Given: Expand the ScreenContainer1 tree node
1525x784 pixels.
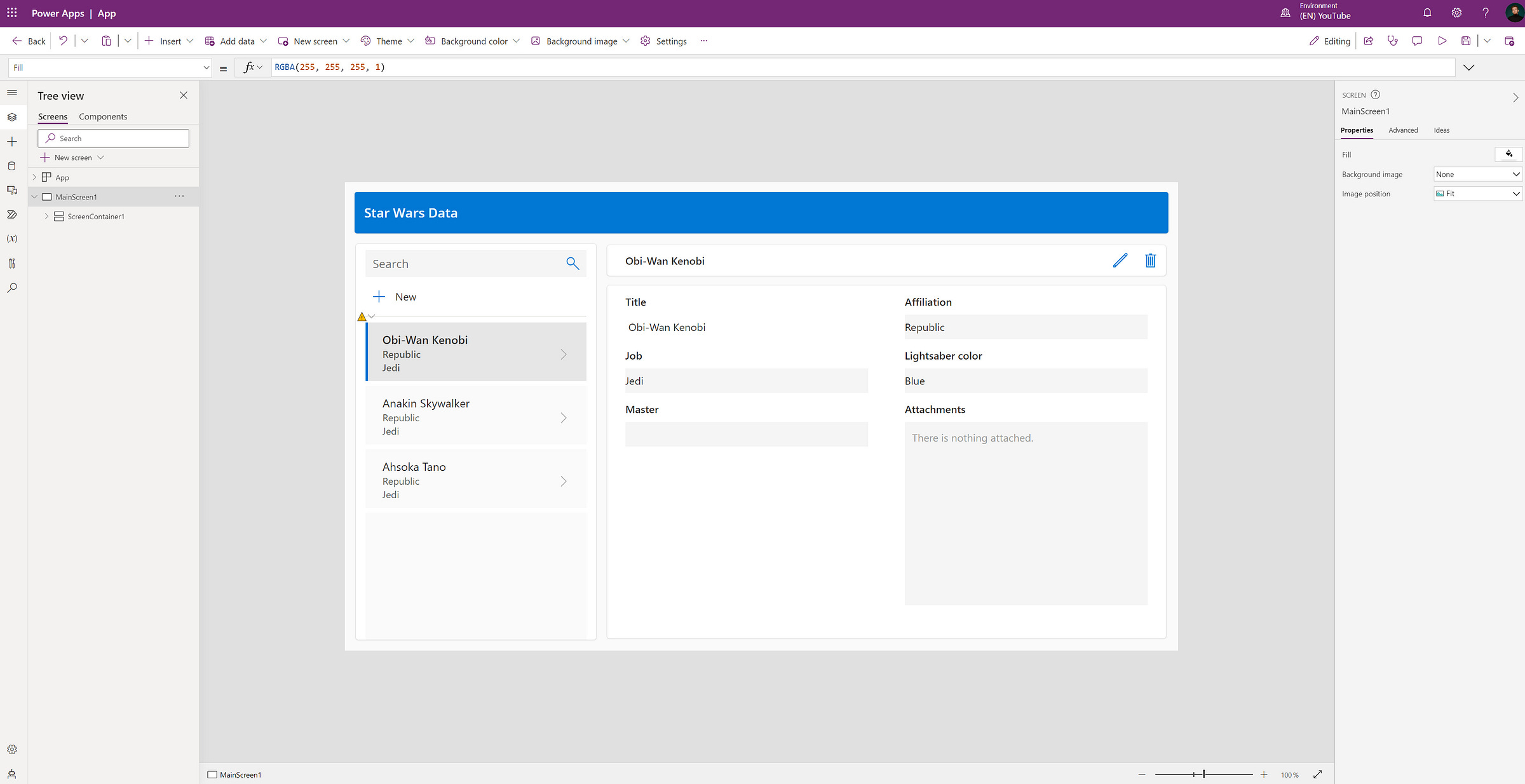Looking at the screenshot, I should pos(46,217).
